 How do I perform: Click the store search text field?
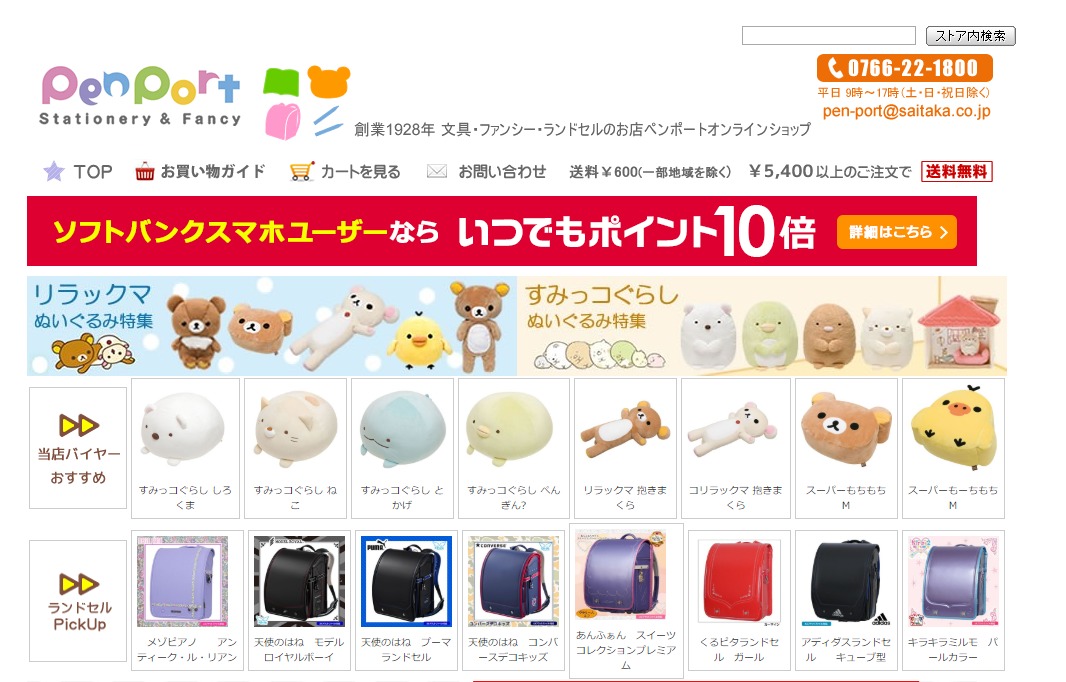tap(829, 35)
